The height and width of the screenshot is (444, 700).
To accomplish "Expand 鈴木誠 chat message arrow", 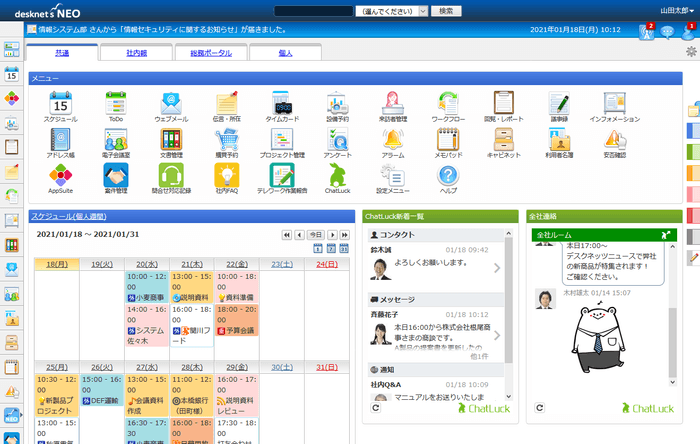I will coord(497,268).
